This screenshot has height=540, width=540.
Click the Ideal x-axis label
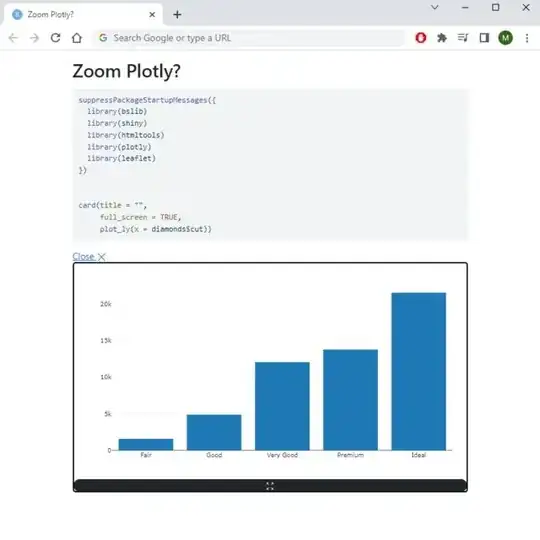point(419,455)
